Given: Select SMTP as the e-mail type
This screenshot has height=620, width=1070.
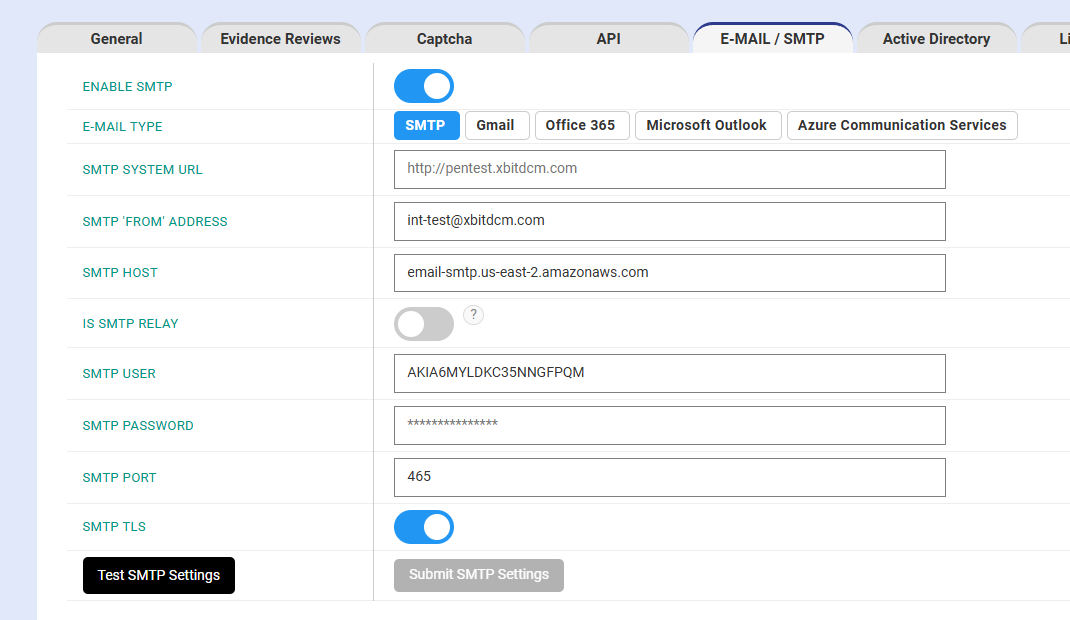Looking at the screenshot, I should 426,125.
